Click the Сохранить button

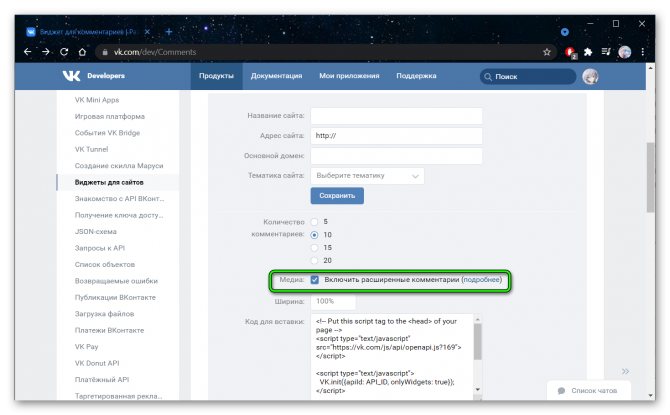click(x=337, y=195)
